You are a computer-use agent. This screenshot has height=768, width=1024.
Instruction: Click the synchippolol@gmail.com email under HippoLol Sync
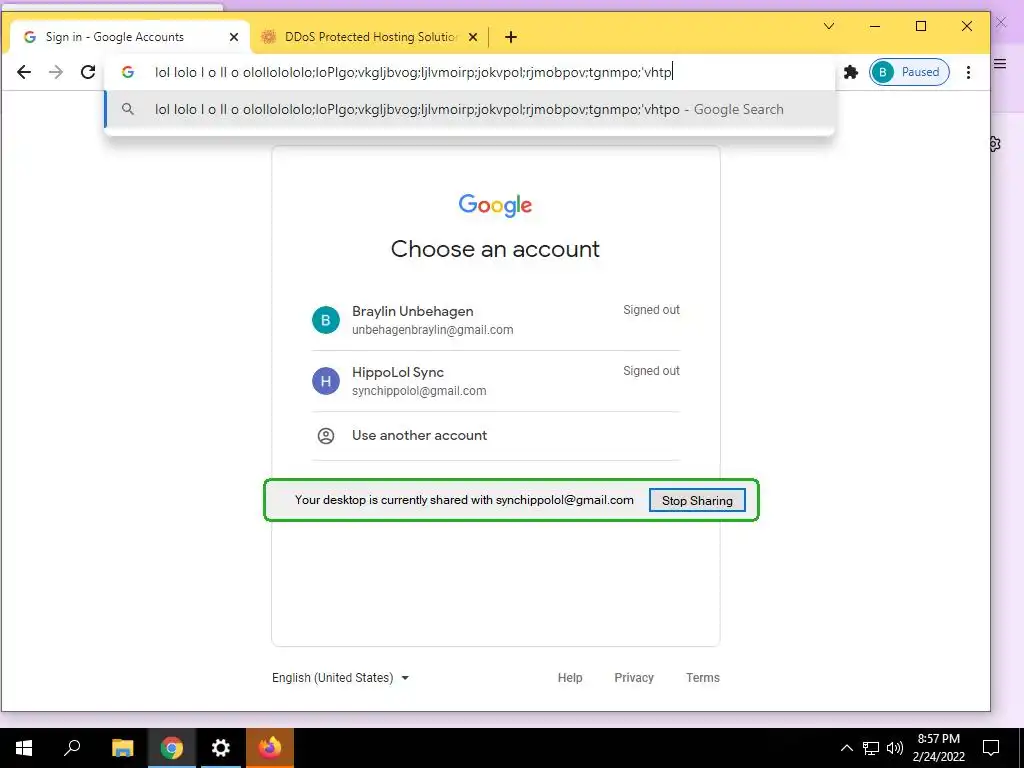419,391
